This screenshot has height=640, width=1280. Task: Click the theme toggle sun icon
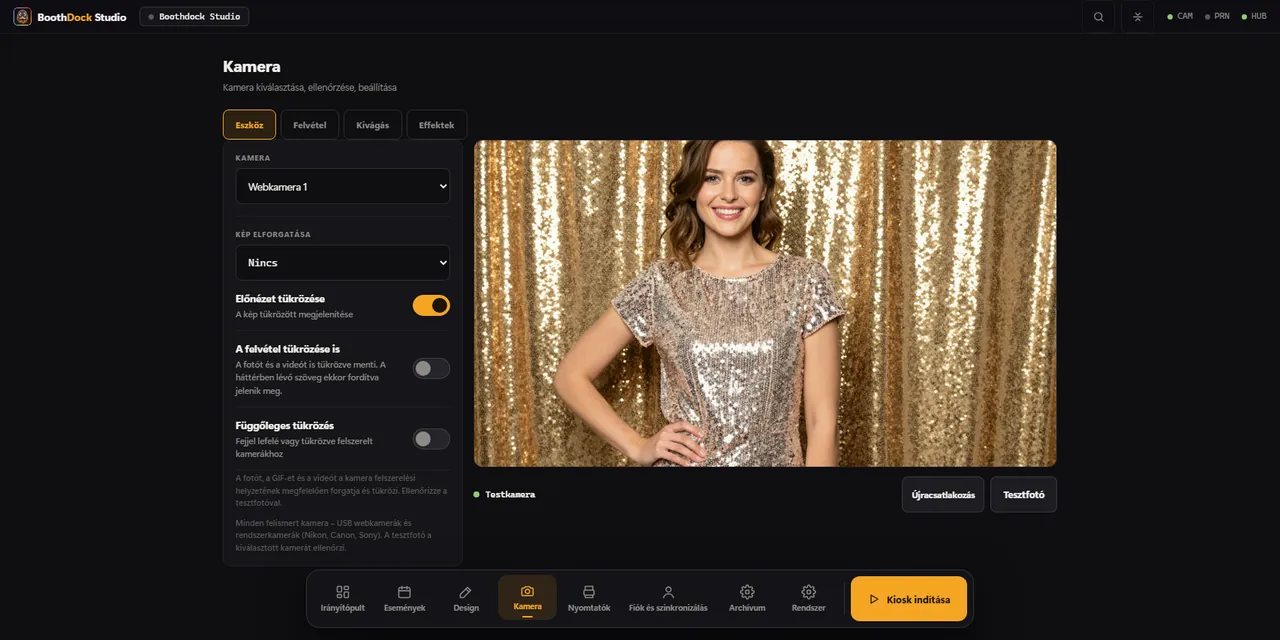[1137, 17]
